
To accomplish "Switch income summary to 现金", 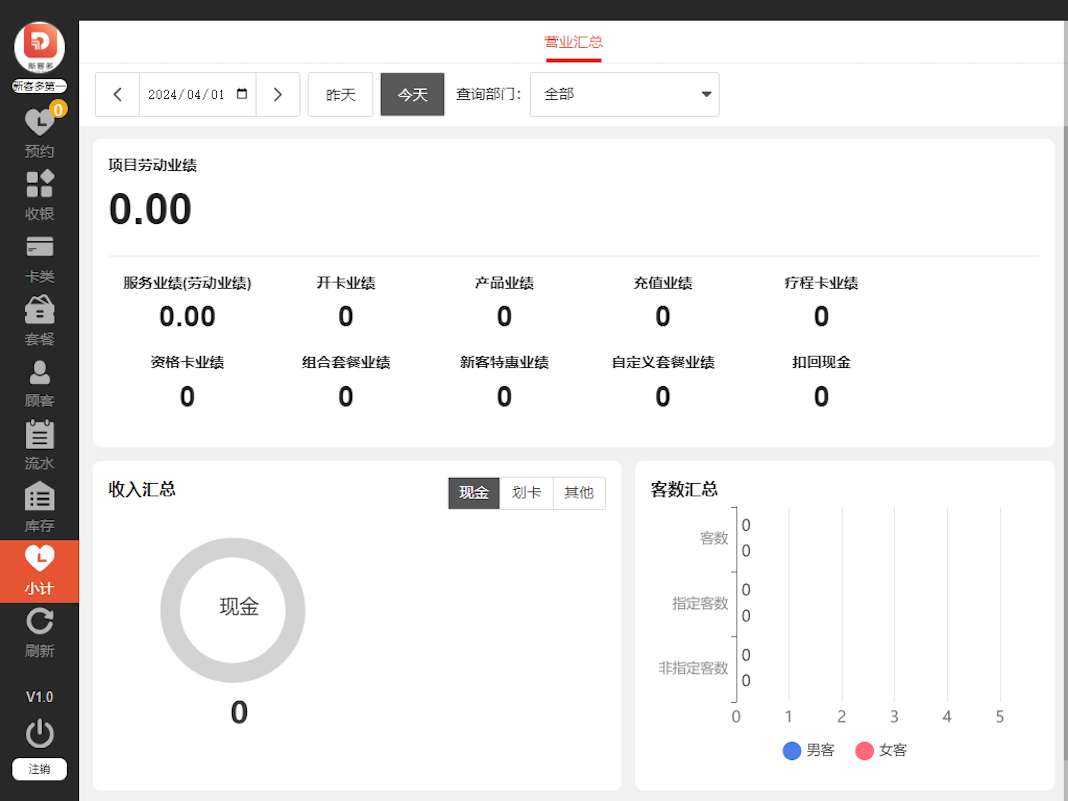I will tap(474, 492).
